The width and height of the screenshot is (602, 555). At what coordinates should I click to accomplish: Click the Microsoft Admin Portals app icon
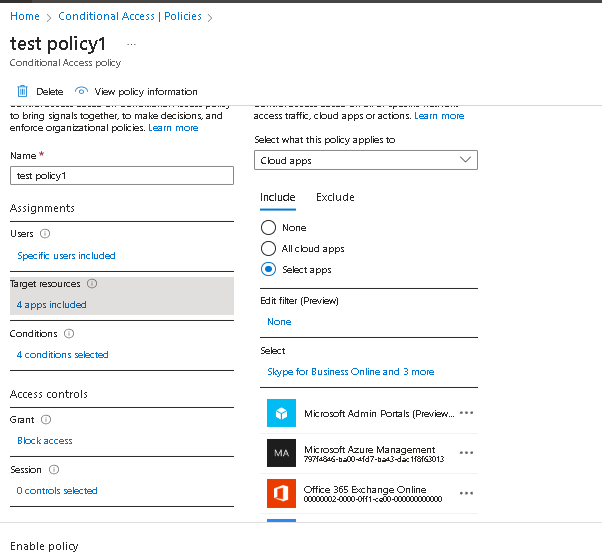281,413
